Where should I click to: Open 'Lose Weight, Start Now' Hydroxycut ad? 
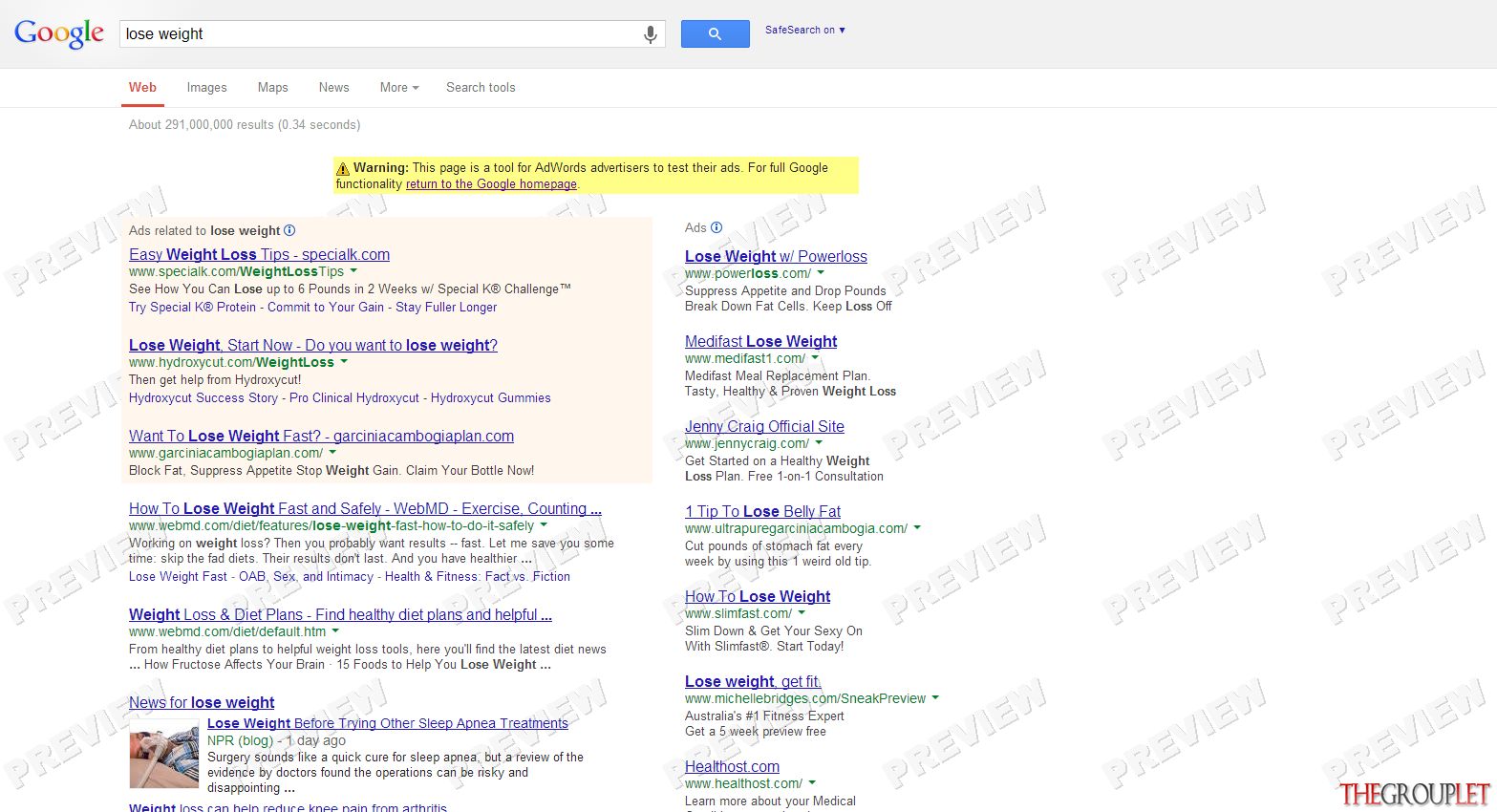tap(313, 345)
